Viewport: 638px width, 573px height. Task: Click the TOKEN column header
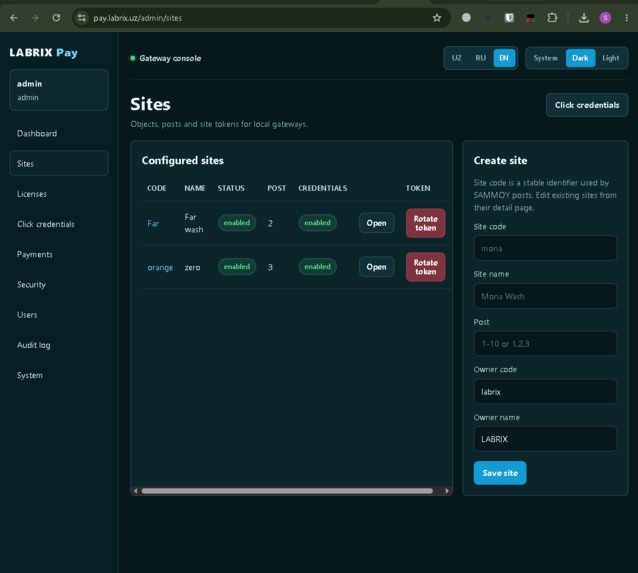(x=418, y=188)
